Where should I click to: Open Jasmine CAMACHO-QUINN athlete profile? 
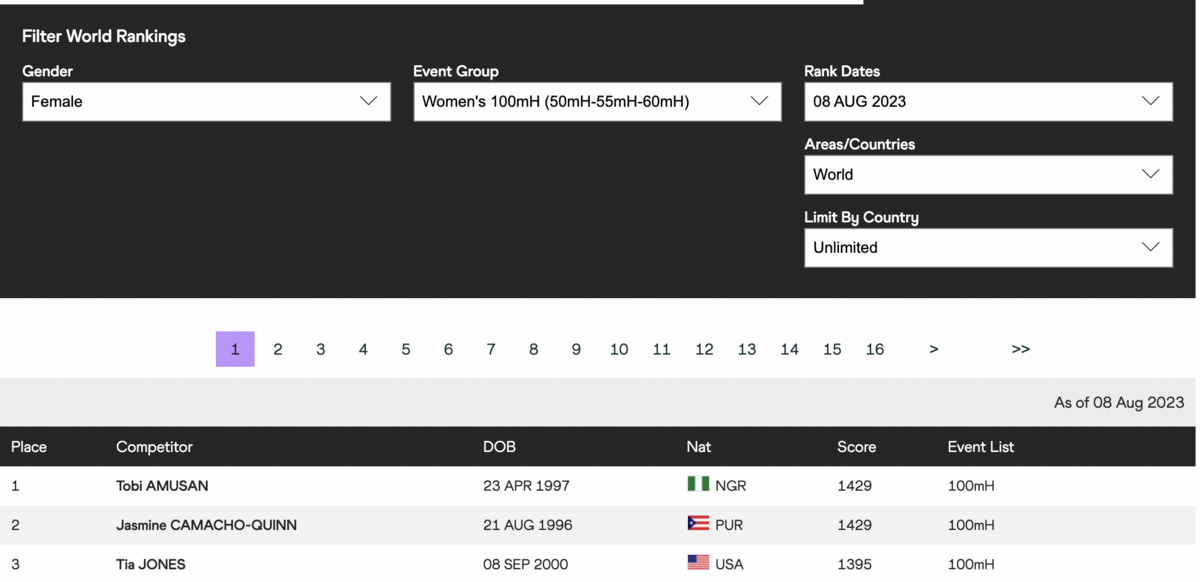206,525
